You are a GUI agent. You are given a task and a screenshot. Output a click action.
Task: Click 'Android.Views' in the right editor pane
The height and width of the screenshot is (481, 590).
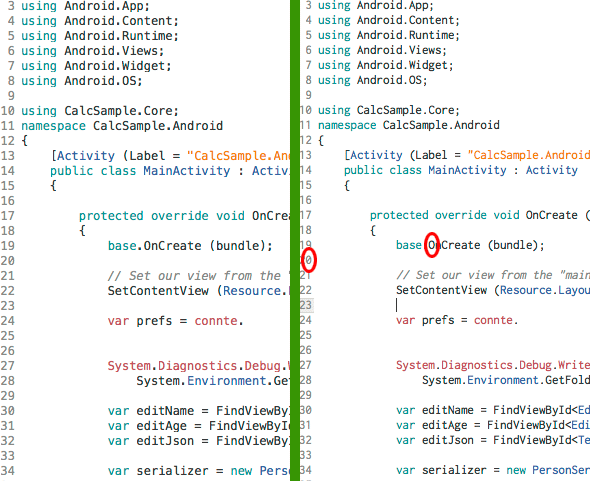point(398,50)
